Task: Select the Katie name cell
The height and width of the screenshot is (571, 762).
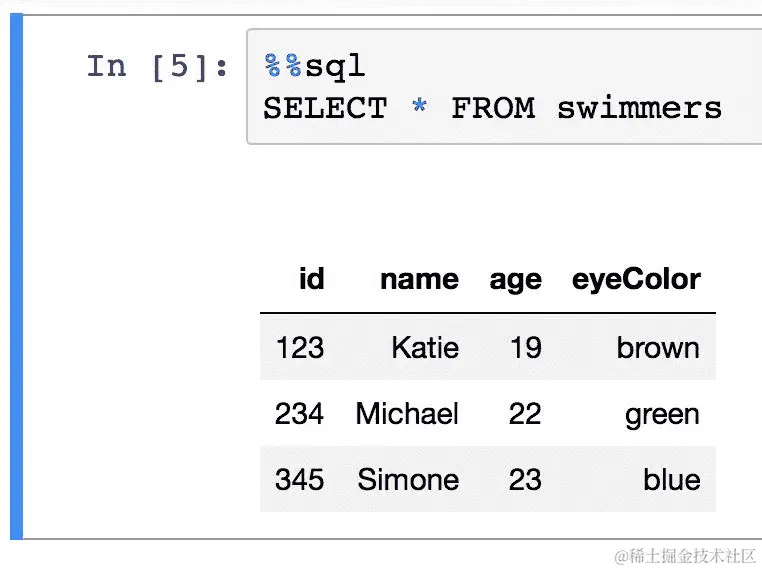Action: 425,347
